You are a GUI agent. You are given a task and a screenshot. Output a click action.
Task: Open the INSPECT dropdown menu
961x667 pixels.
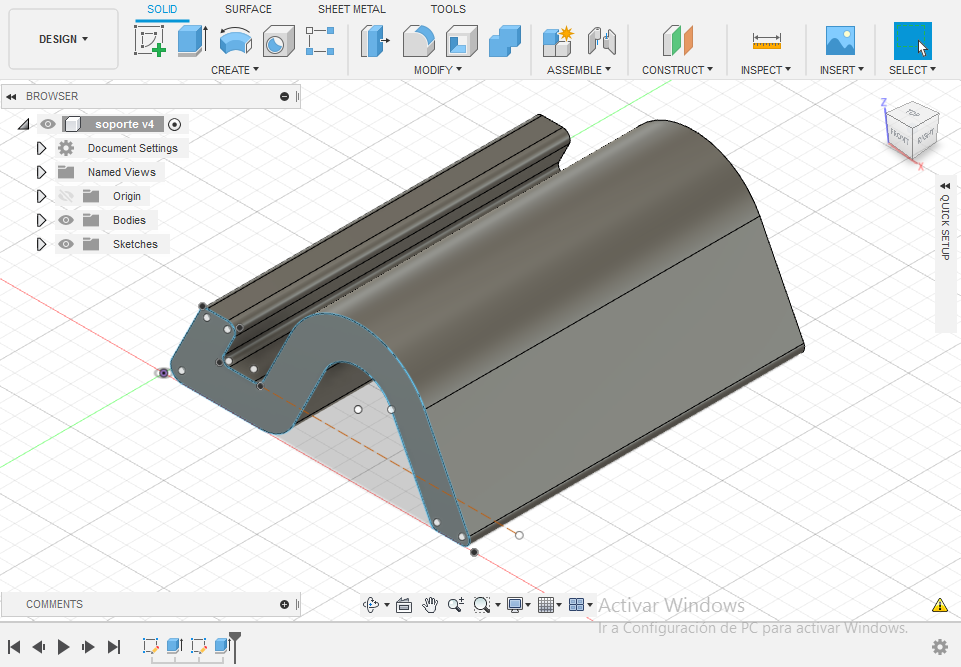click(765, 70)
